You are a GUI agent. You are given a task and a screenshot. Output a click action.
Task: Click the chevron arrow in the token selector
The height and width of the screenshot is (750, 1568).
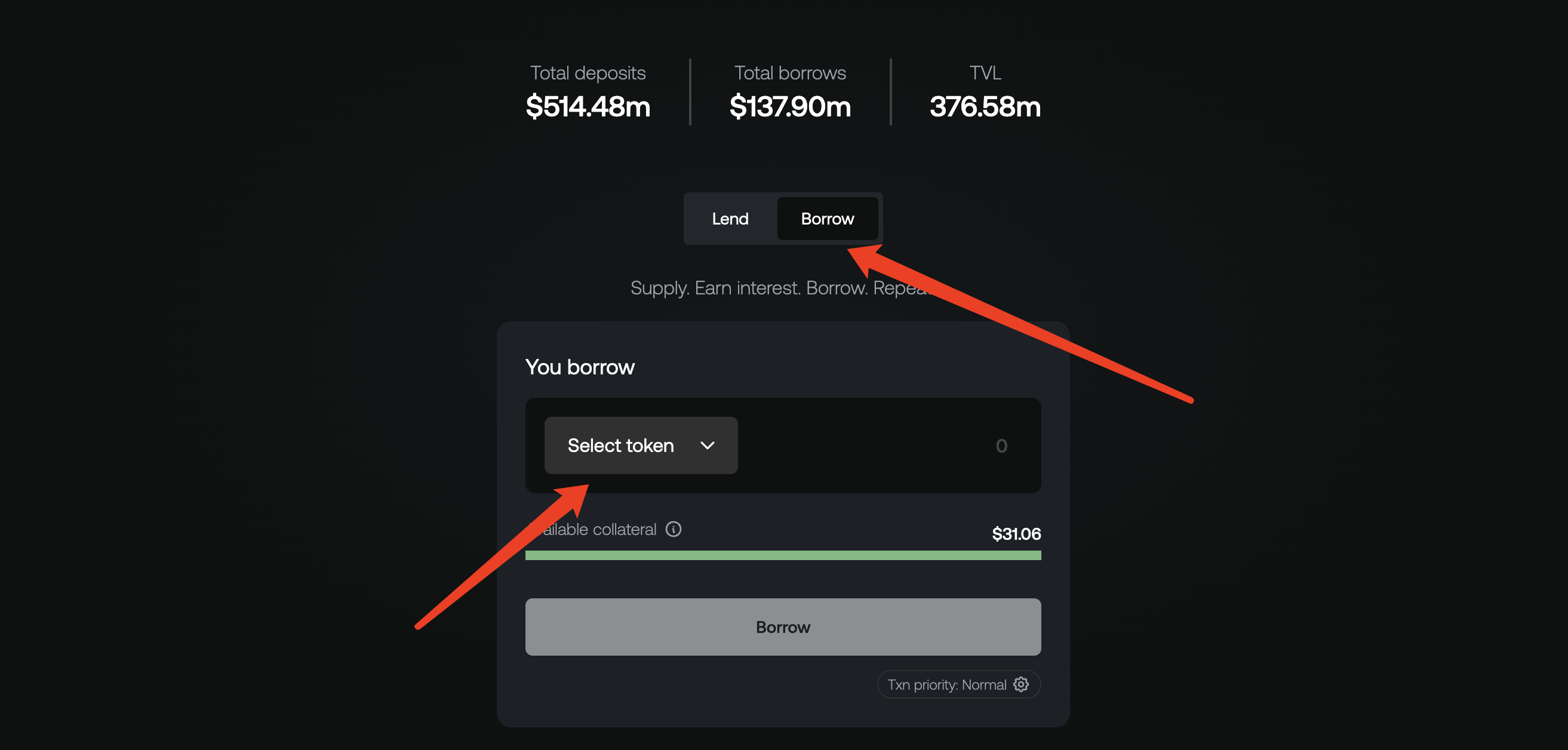click(708, 445)
